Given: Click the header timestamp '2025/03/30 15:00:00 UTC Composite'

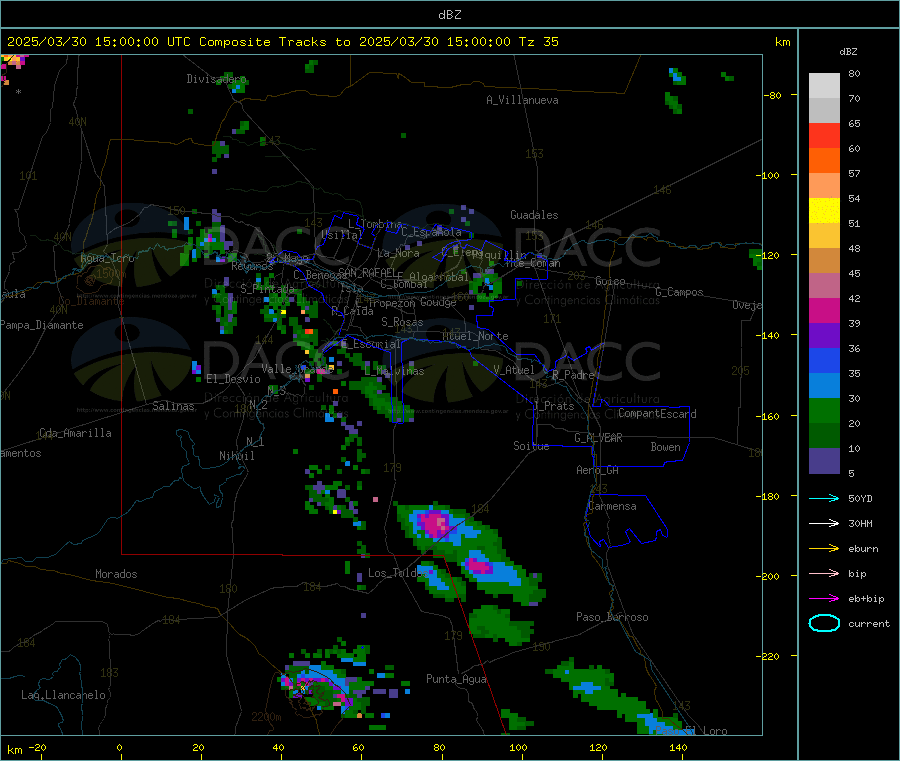Looking at the screenshot, I should point(138,42).
